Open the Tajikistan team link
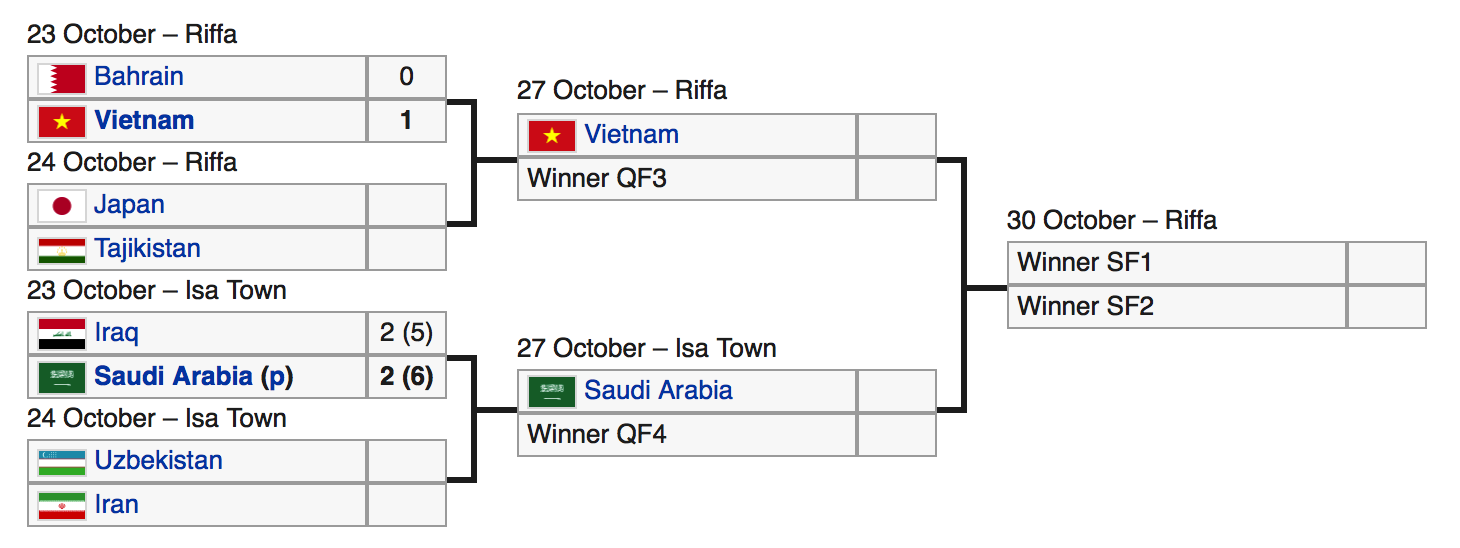 click(147, 249)
